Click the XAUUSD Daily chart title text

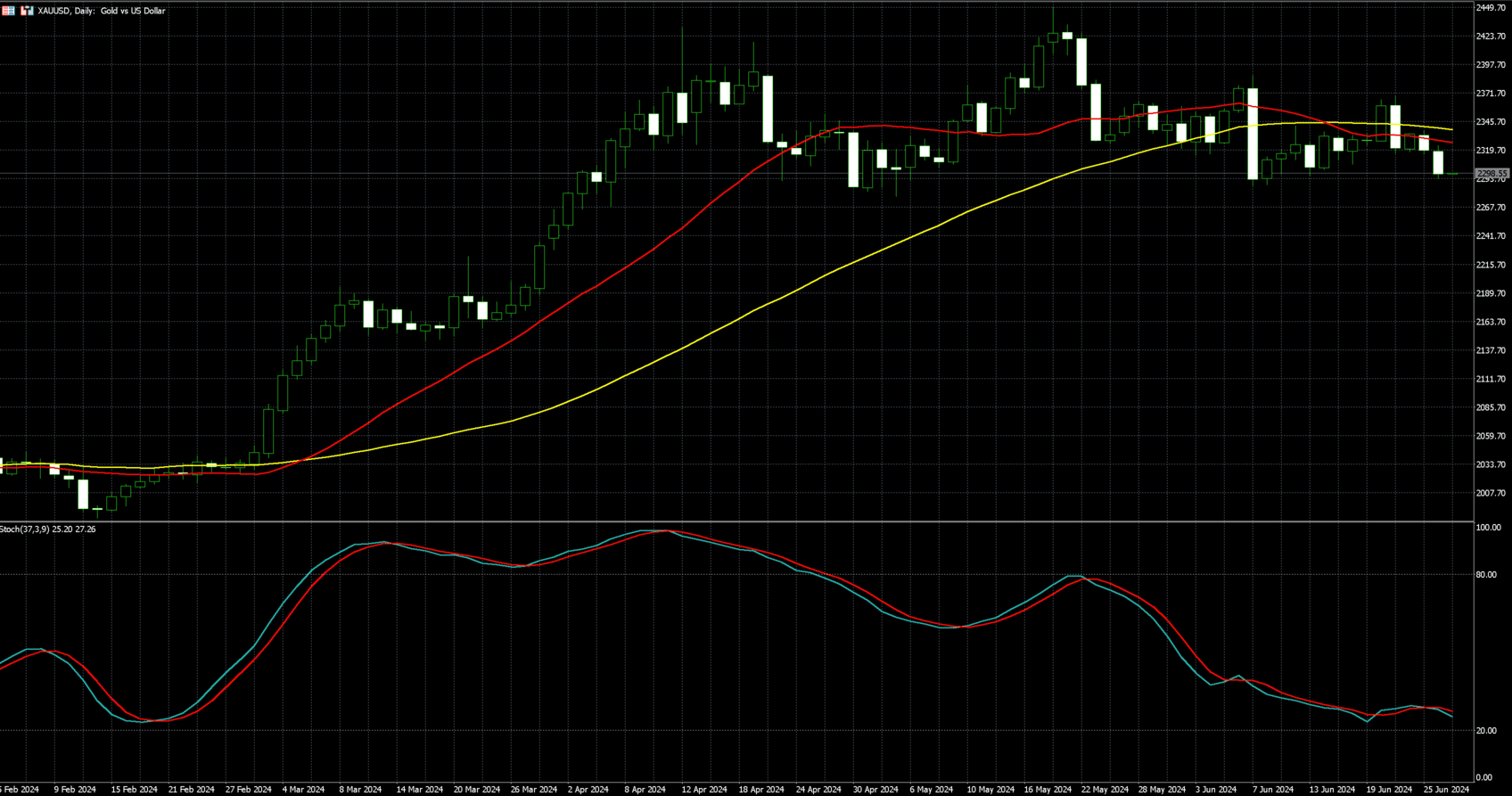(101, 11)
